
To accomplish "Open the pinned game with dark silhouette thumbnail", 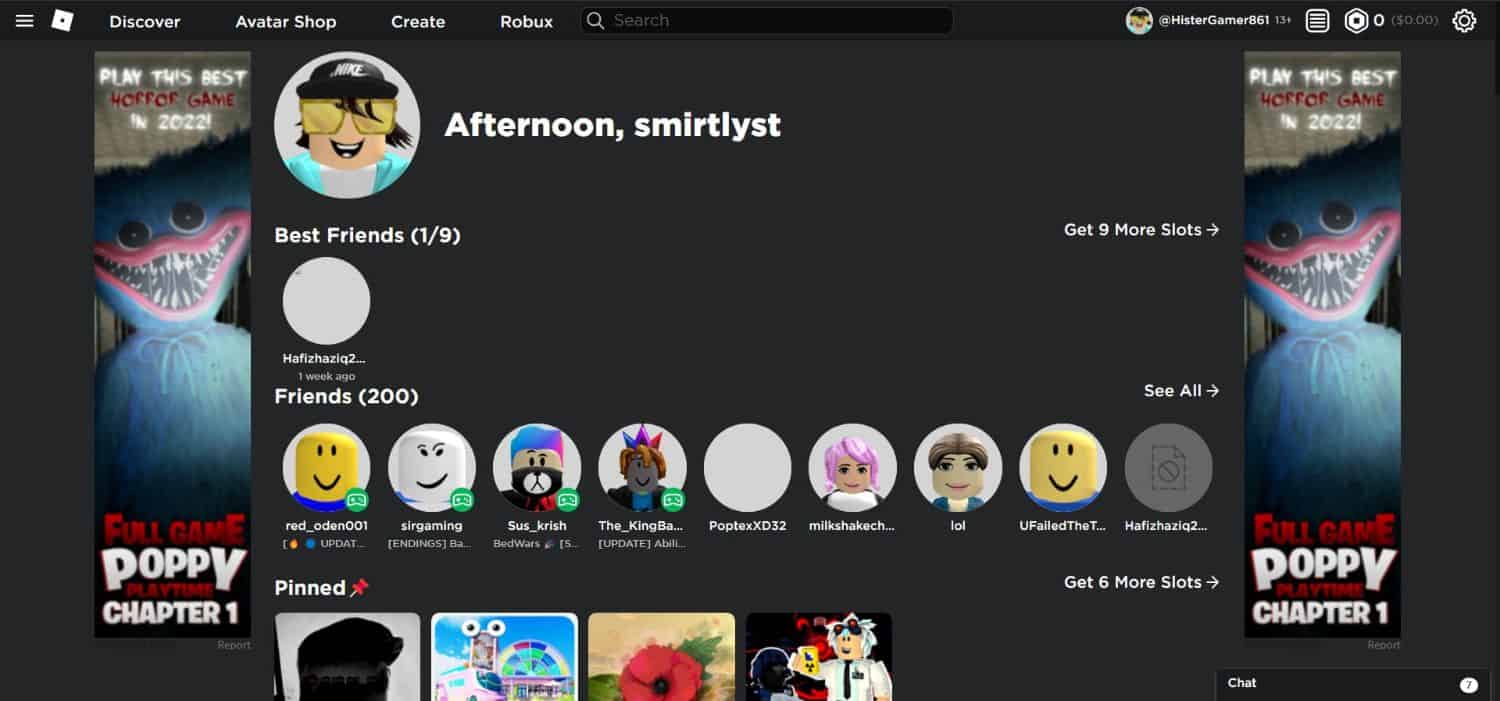I will click(347, 657).
